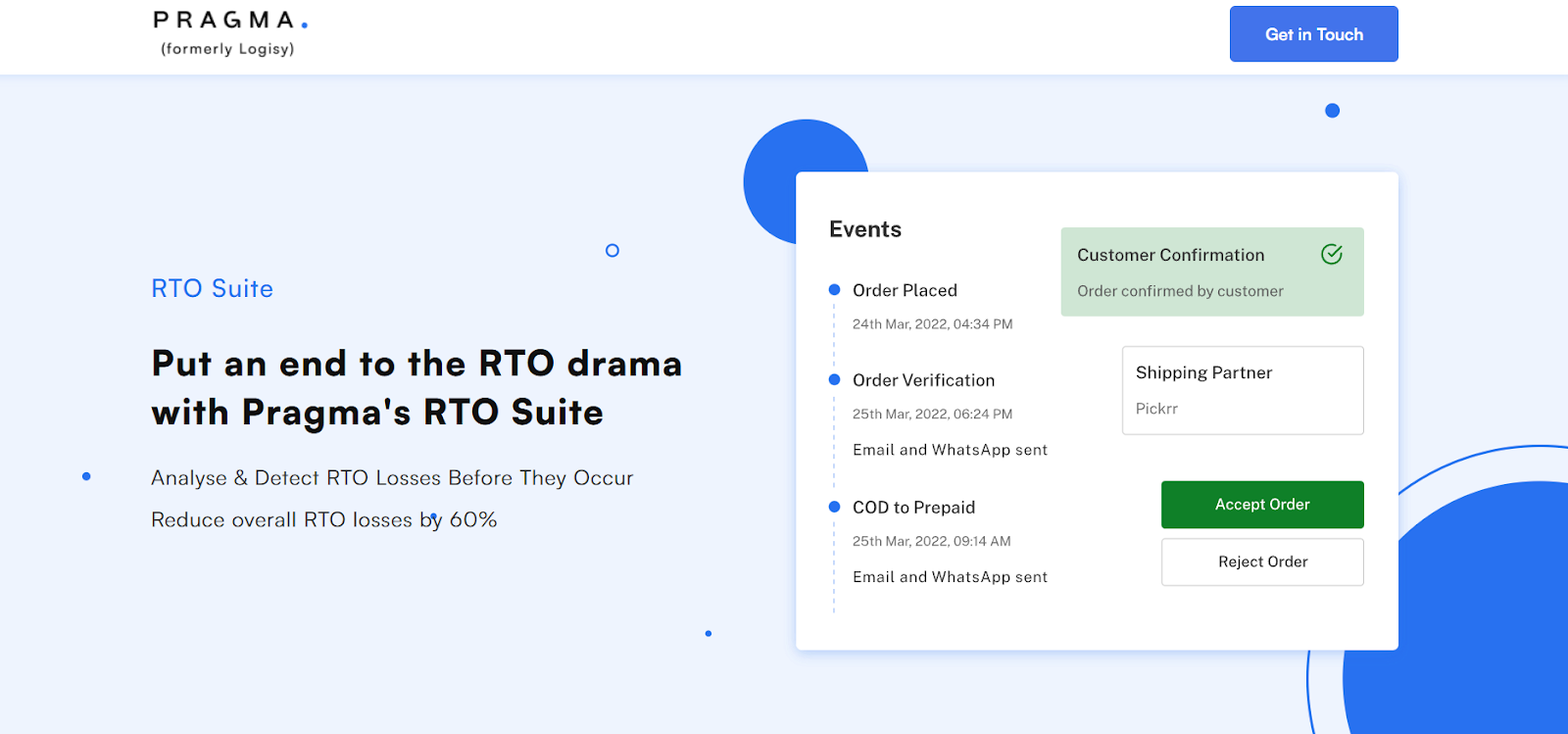Click the Shipping Partner card title
Screen dimensions: 1568x734
[x=1203, y=372]
